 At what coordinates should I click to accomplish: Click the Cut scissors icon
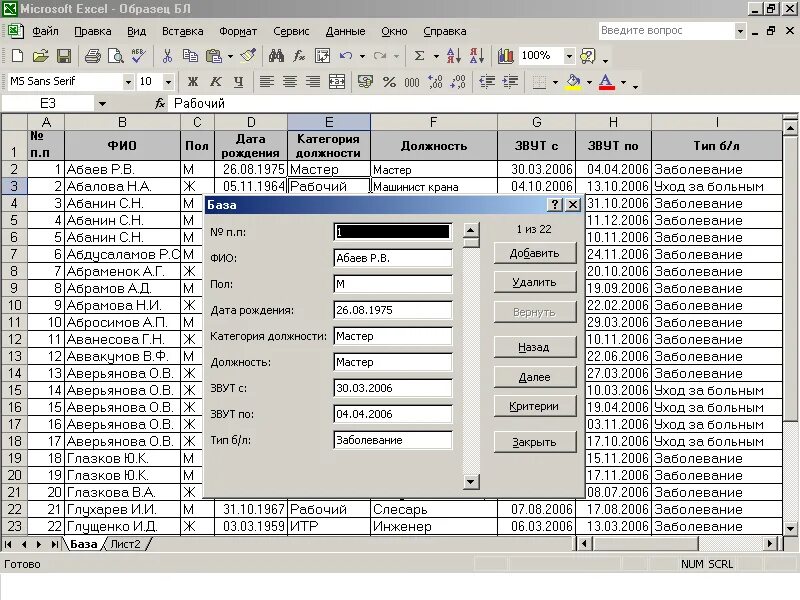167,56
